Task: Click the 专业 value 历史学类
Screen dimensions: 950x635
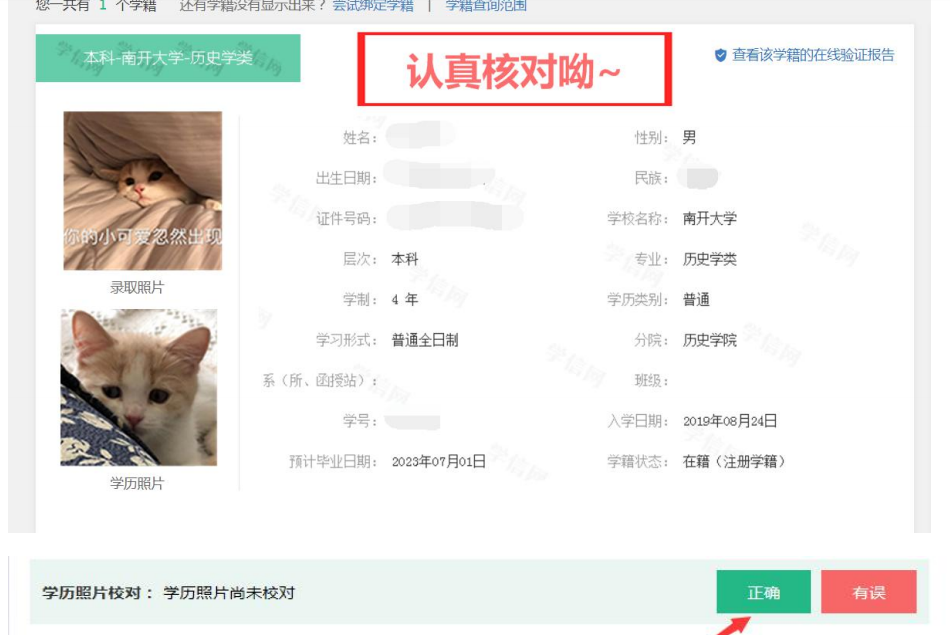Action: pyautogui.click(x=709, y=259)
